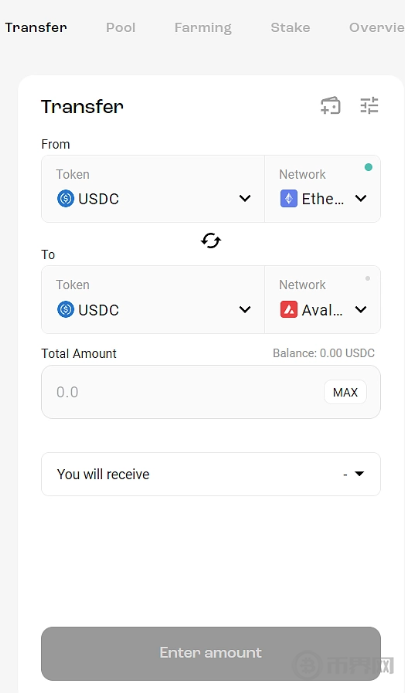405x693 pixels.
Task: Click the Ethereum network logo
Action: [289, 198]
